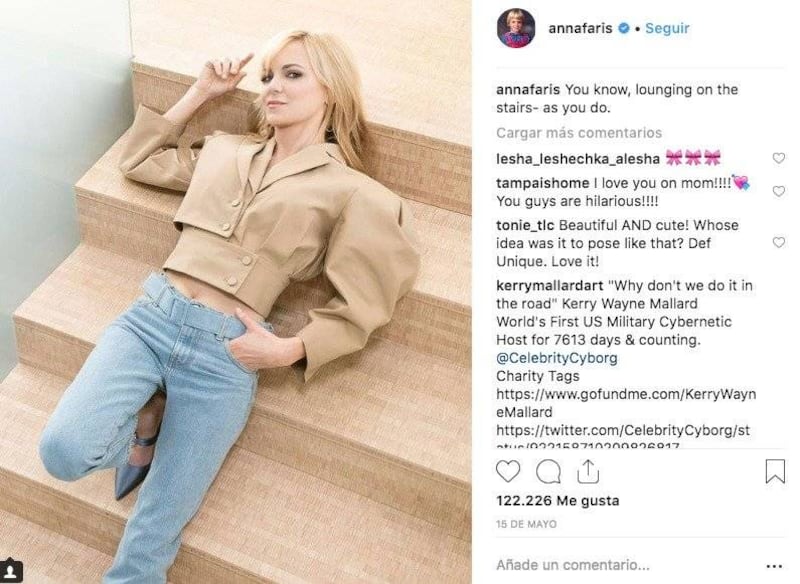Screen dimensions: 800x584
Task: Open the three-dot more options menu
Action: [774, 566]
